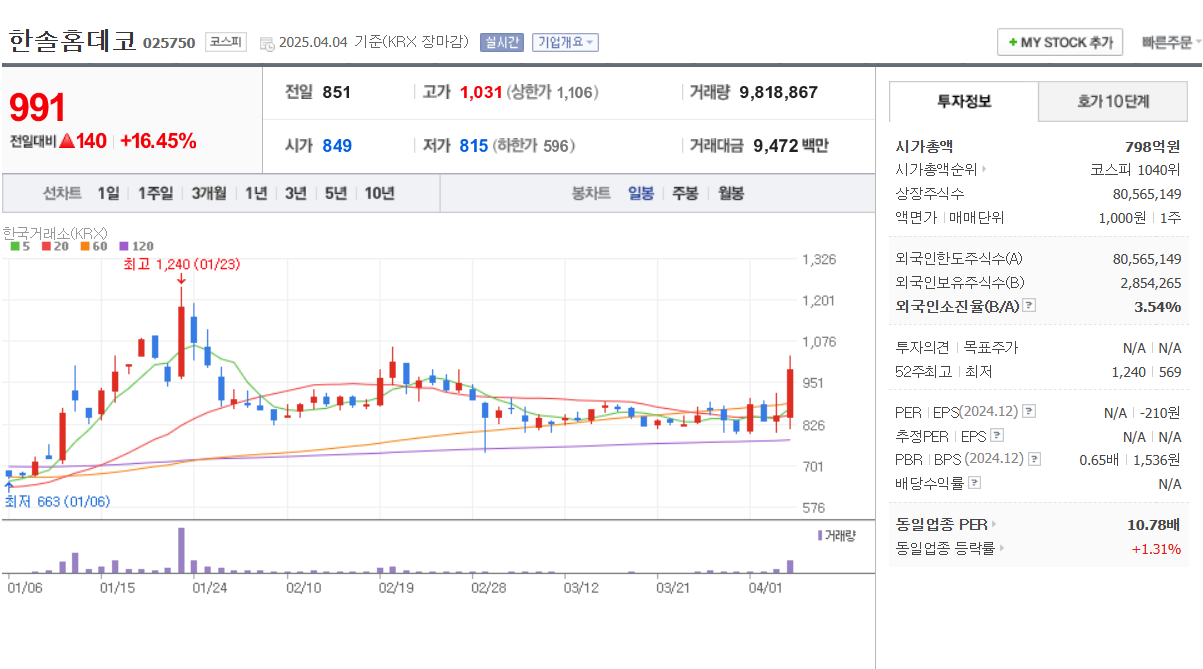Click the 최고 1,240 (01/23) chart marker
This screenshot has height=669, width=1203.
tap(181, 265)
